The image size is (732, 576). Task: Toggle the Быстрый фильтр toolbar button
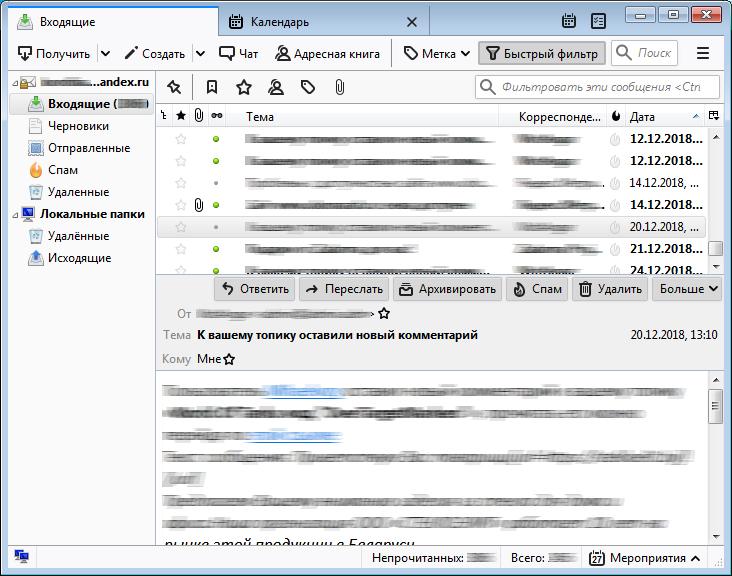pyautogui.click(x=541, y=53)
